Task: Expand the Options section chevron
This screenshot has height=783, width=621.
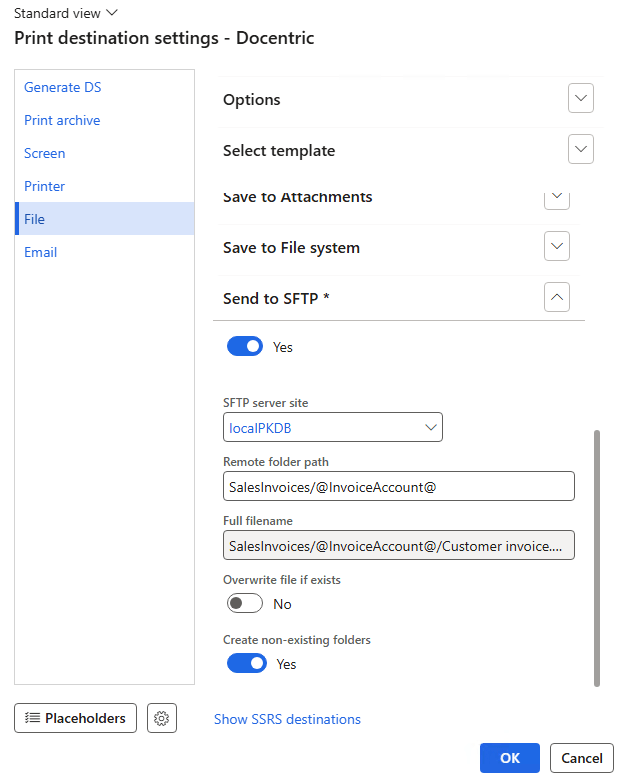Action: 581,99
